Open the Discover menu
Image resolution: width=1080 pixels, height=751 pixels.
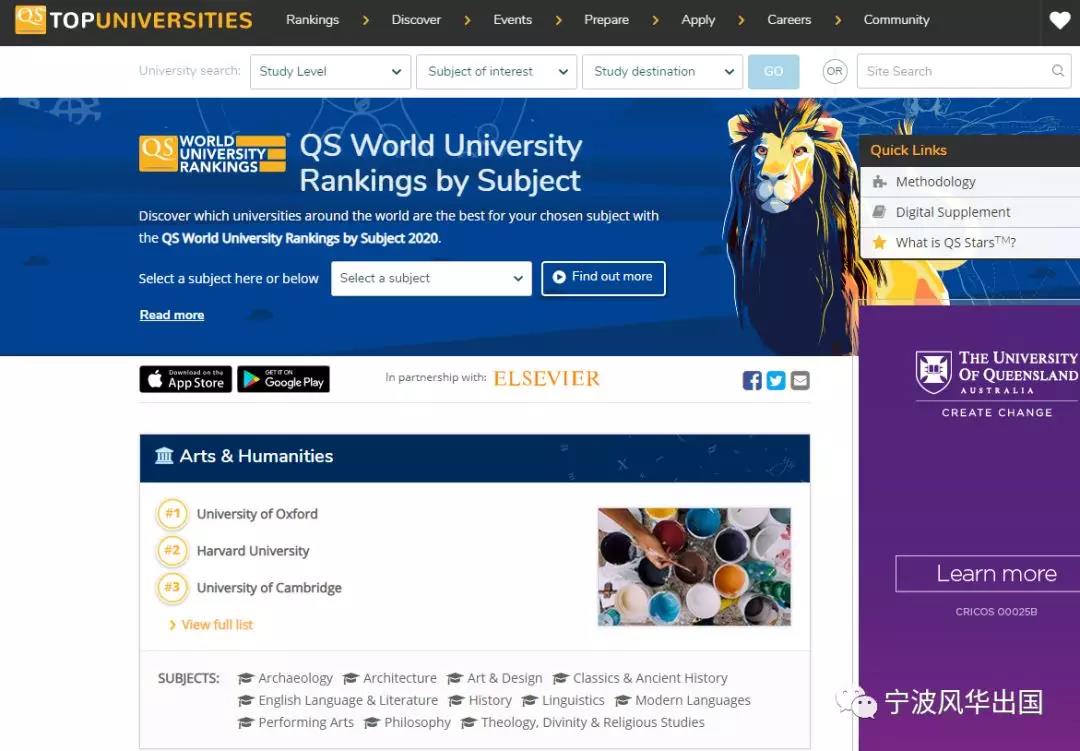tap(416, 20)
